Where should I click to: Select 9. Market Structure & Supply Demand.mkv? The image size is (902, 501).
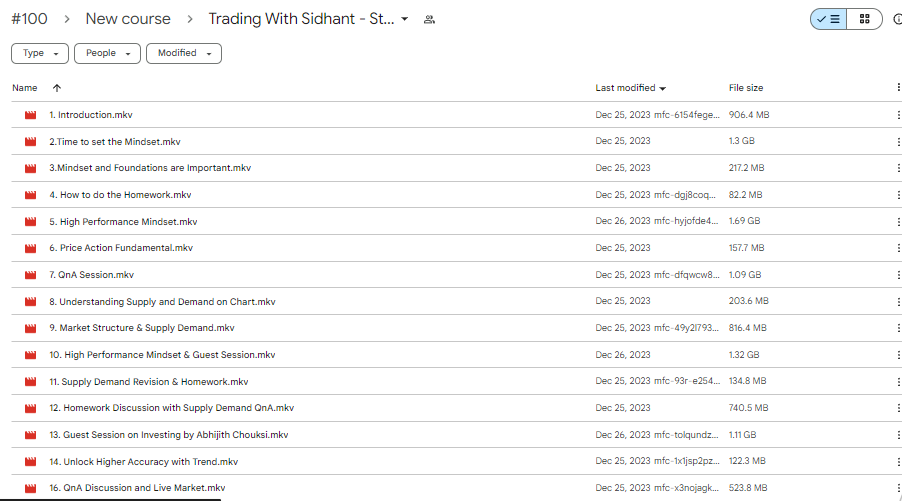coord(148,328)
